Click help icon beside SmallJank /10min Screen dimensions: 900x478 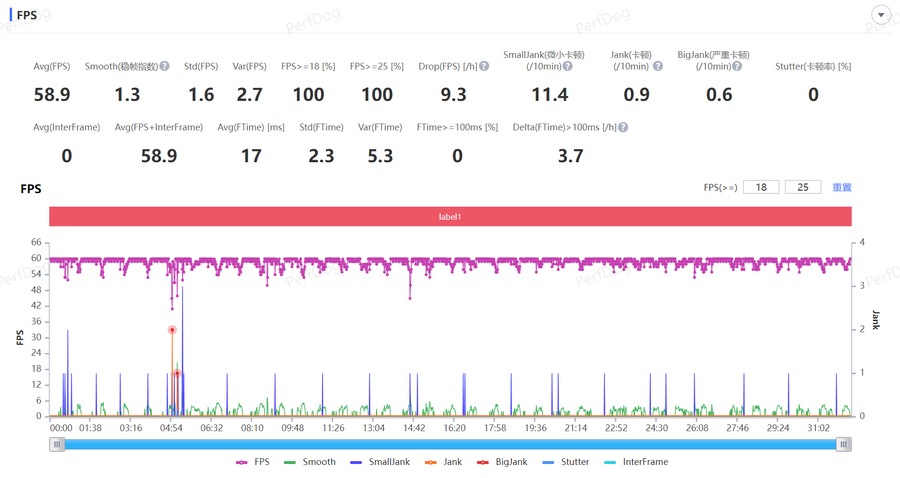coord(567,67)
